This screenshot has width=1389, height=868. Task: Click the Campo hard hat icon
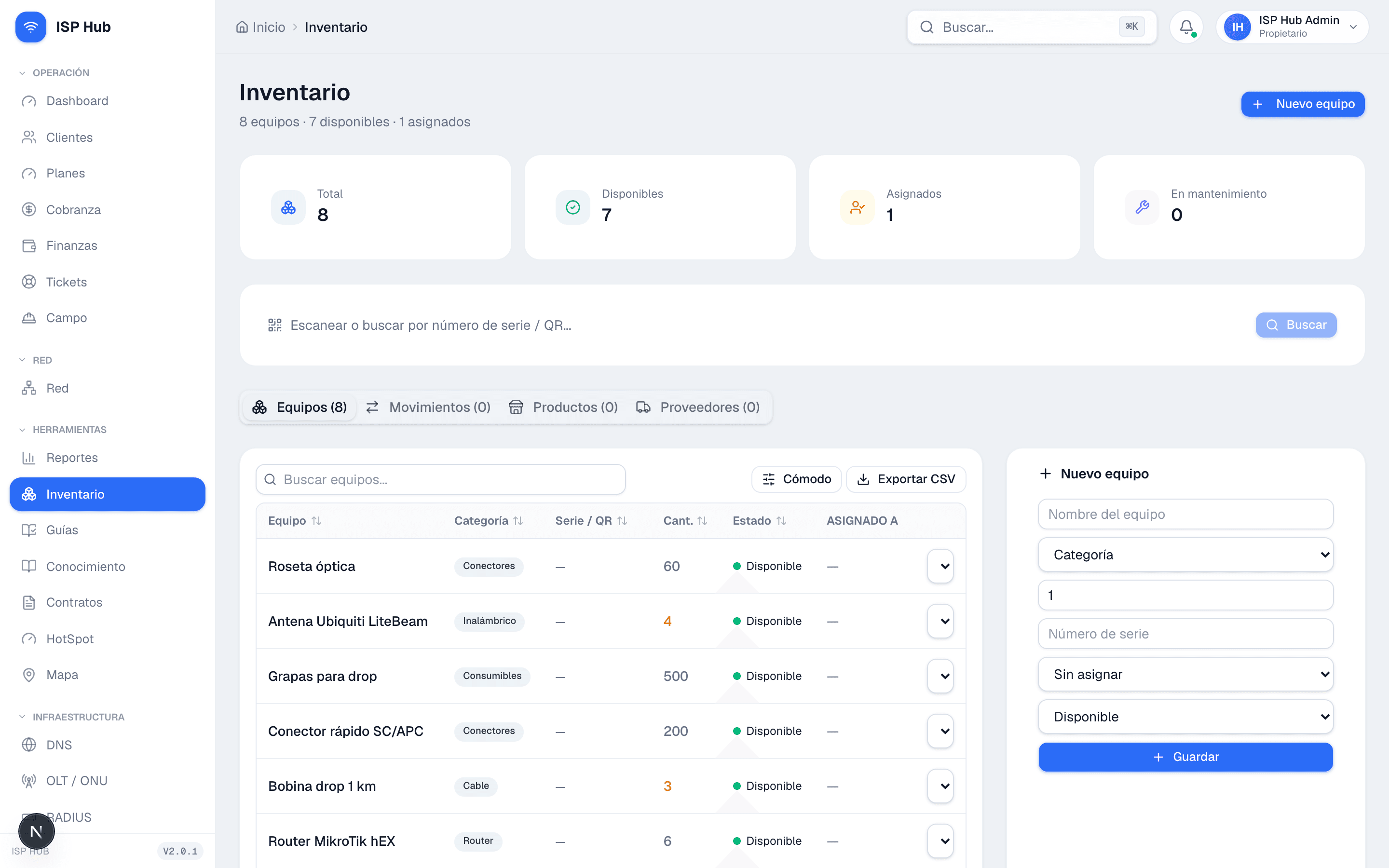[x=29, y=317]
